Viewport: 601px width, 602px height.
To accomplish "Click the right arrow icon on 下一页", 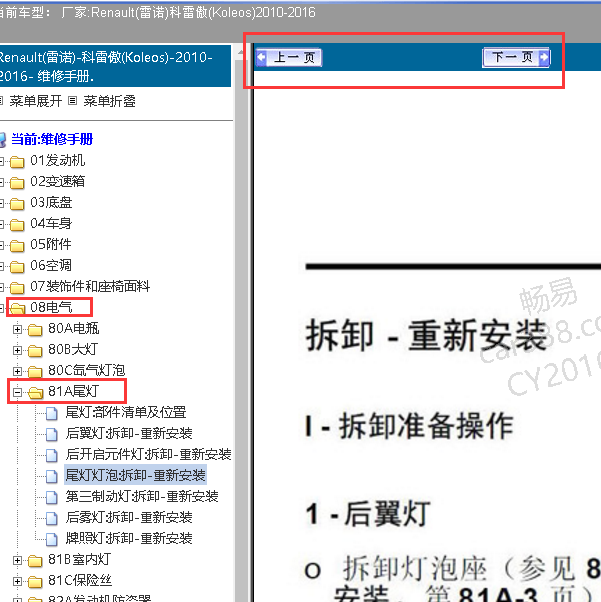I will [x=544, y=58].
